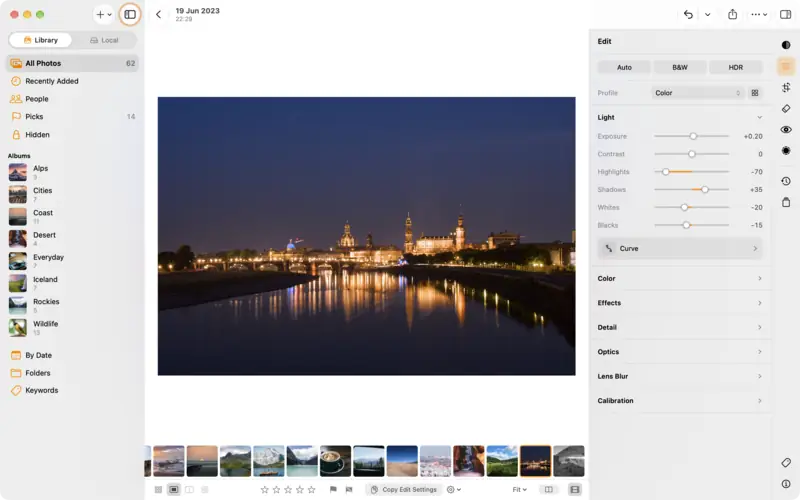
Task: Click the Shadows slider handle
Action: [x=705, y=190]
